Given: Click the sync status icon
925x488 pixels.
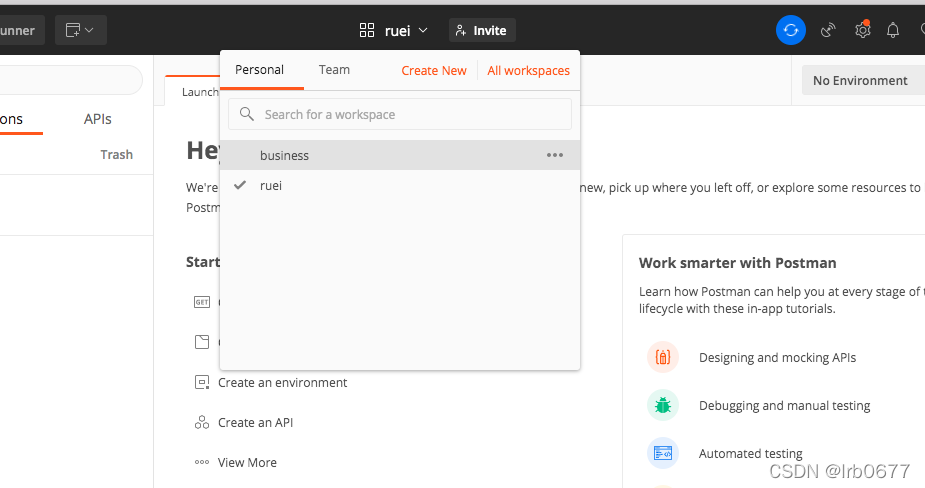Looking at the screenshot, I should (x=790, y=30).
